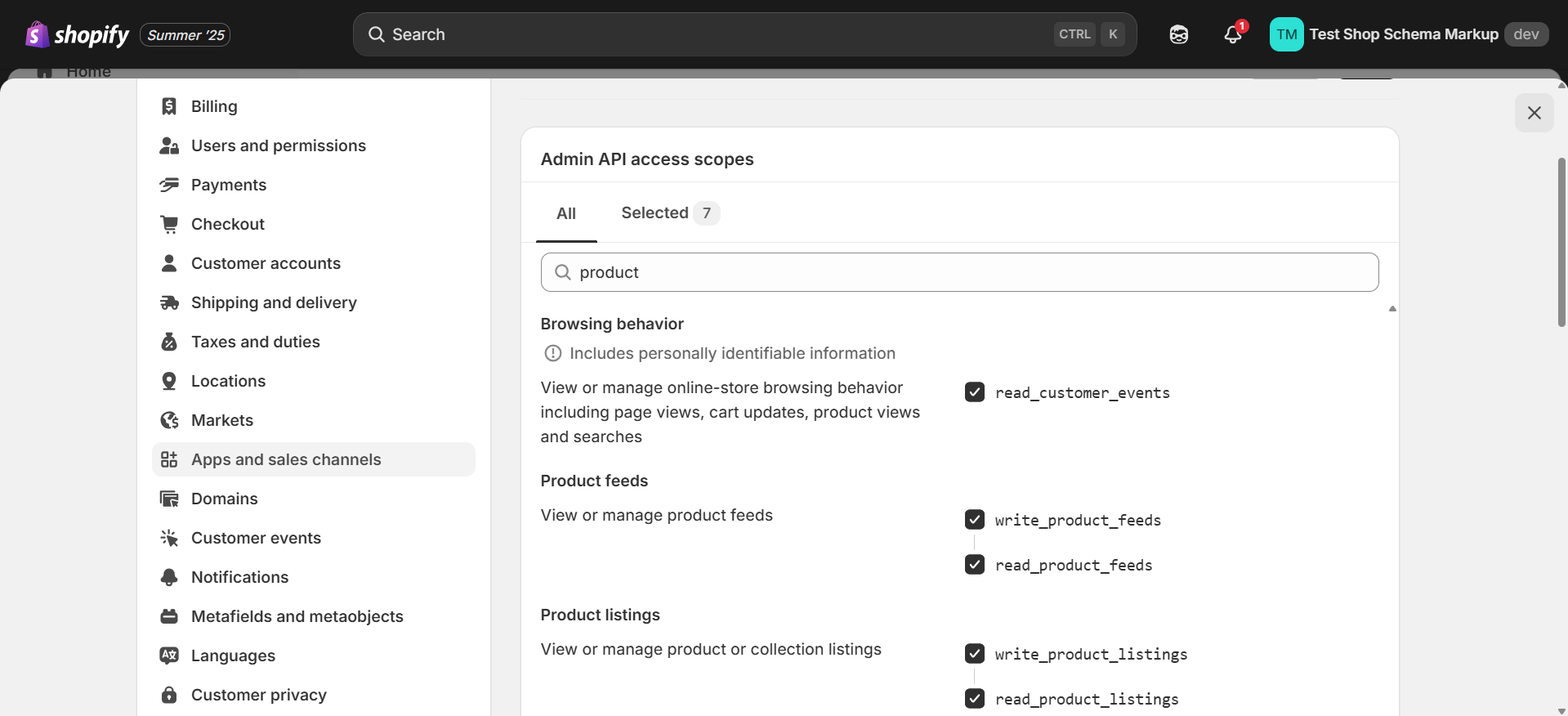Go to Users and permissions settings
The height and width of the screenshot is (716, 1568).
278,145
